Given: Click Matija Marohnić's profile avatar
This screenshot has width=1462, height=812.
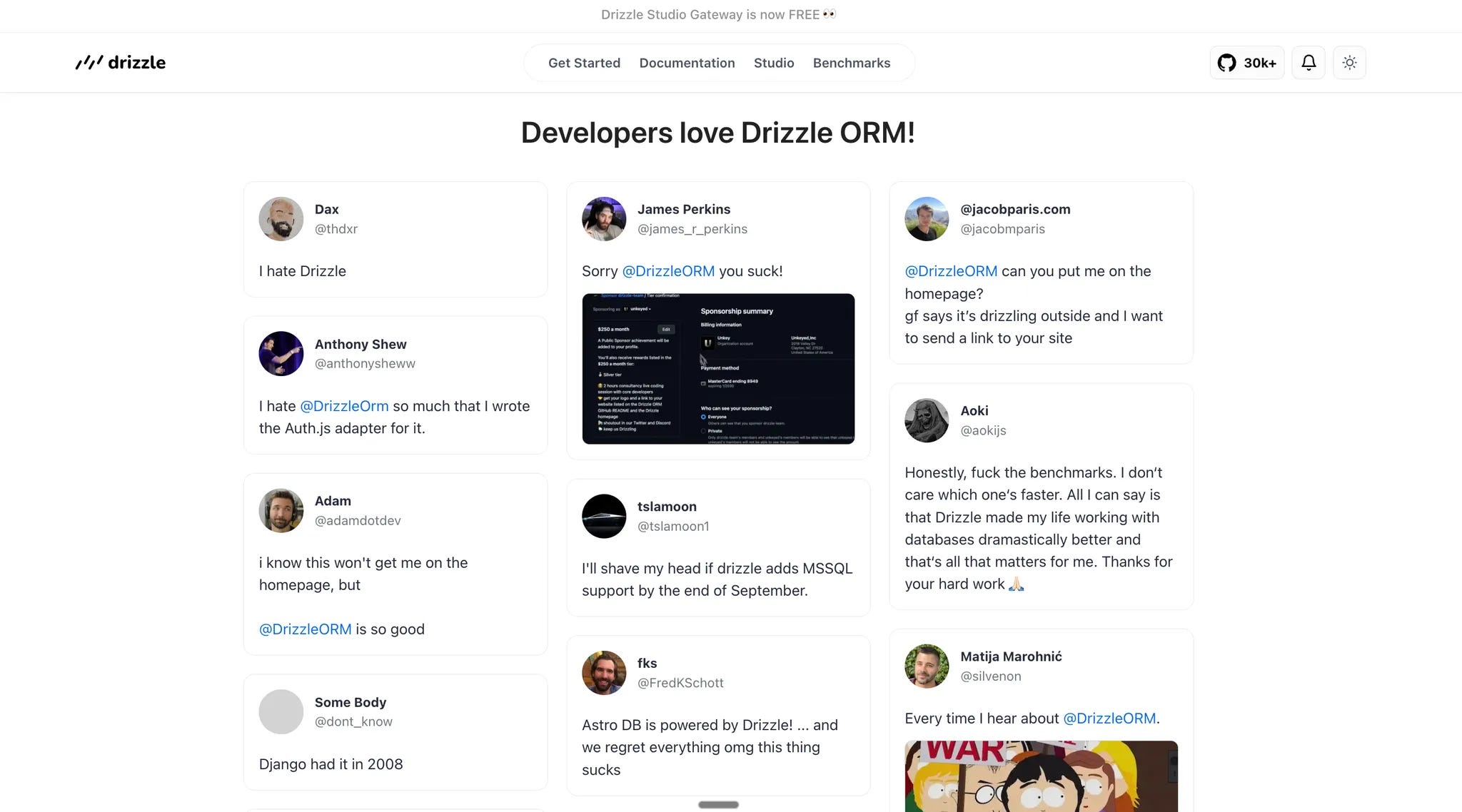Looking at the screenshot, I should pos(927,666).
